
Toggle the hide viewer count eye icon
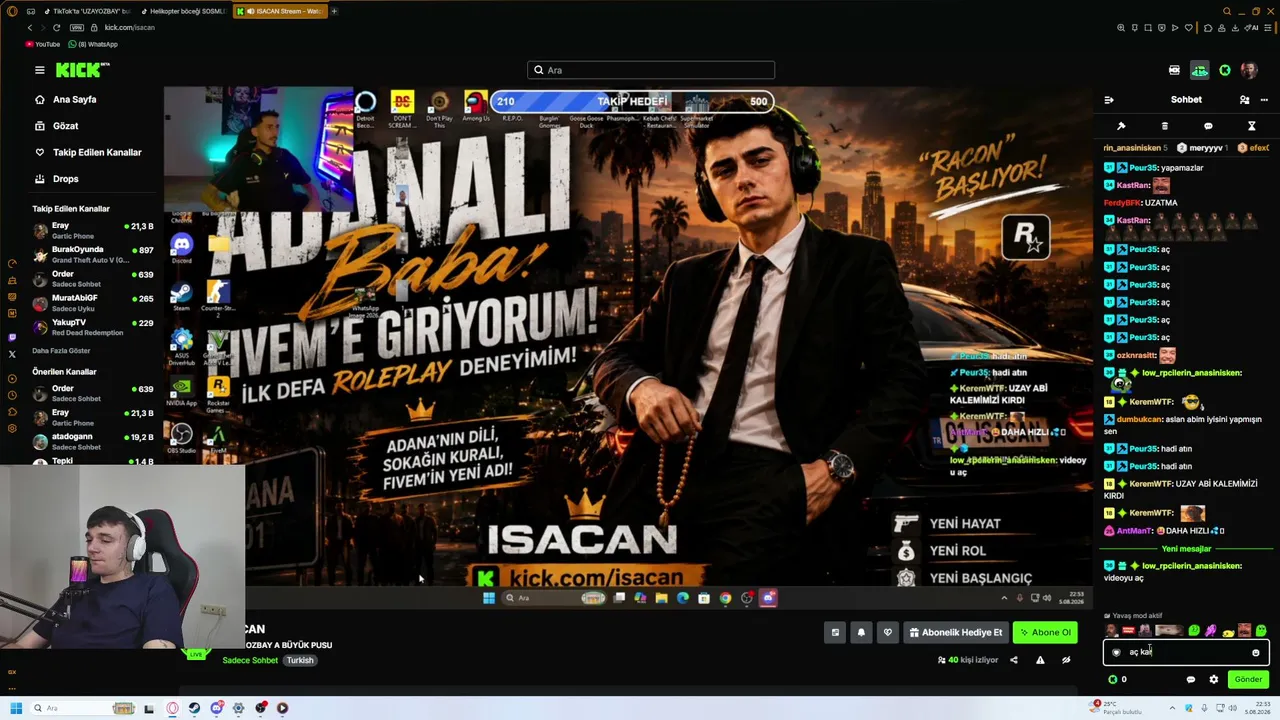click(1066, 660)
